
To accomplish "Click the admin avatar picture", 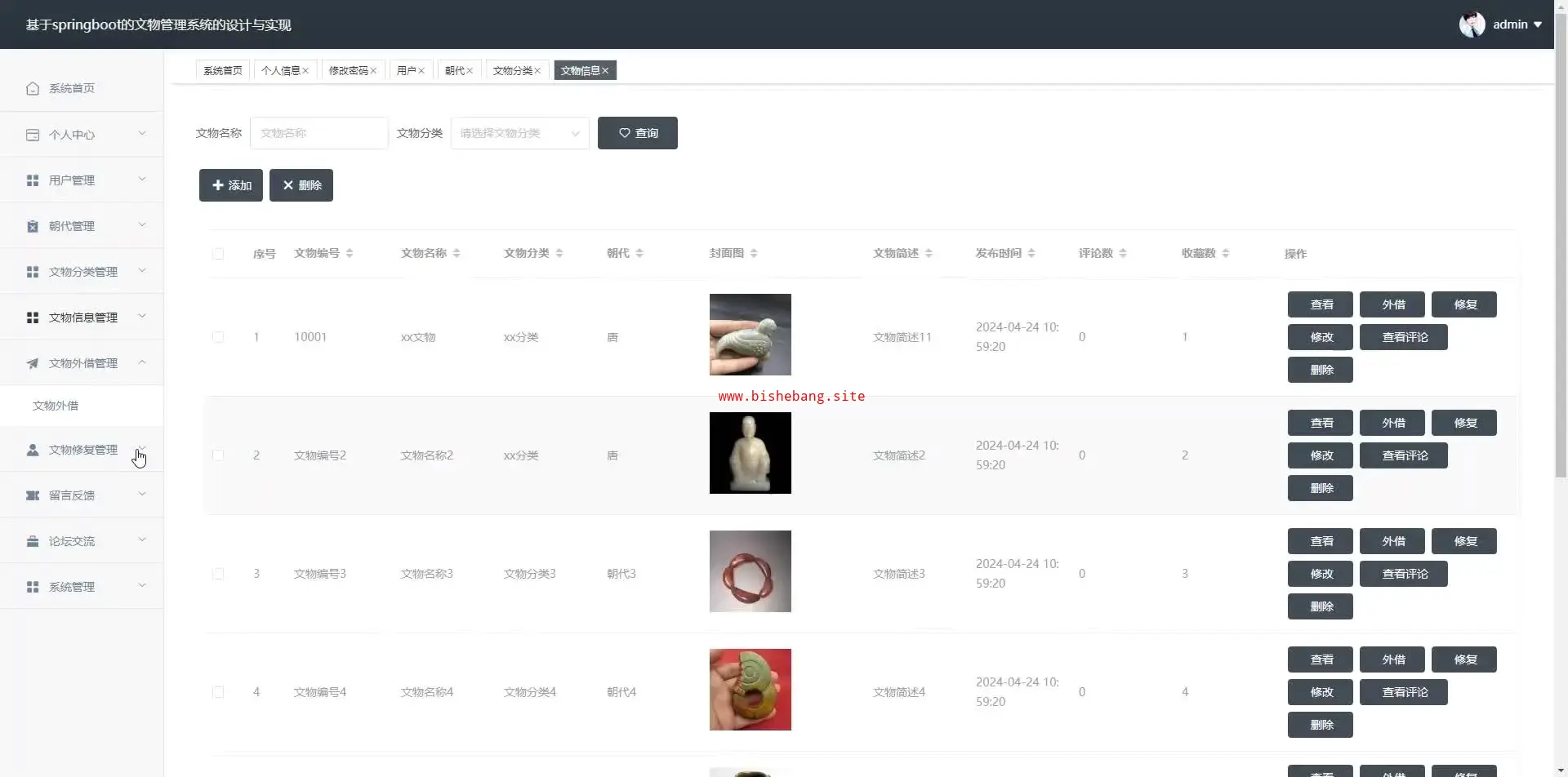I will pyautogui.click(x=1472, y=24).
